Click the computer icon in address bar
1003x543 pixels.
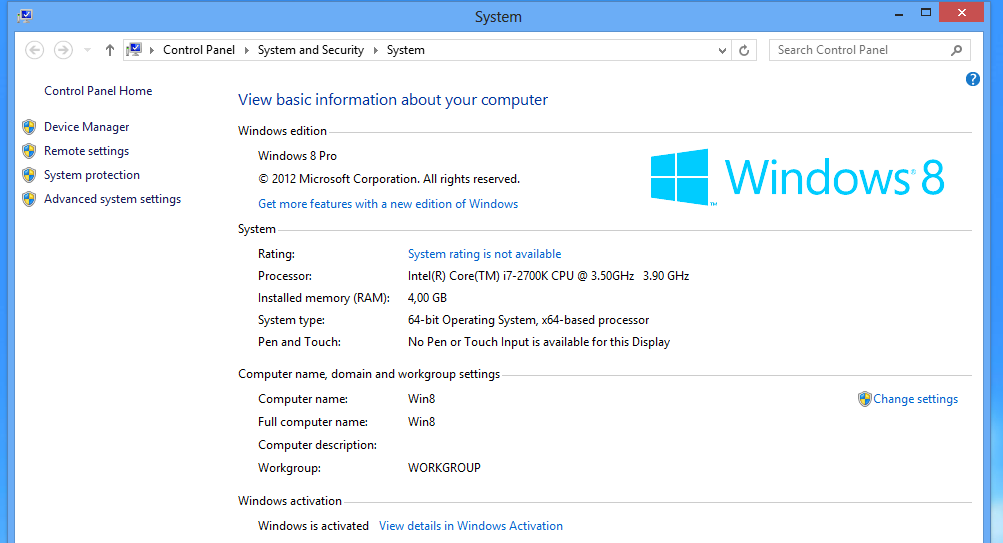tap(134, 50)
